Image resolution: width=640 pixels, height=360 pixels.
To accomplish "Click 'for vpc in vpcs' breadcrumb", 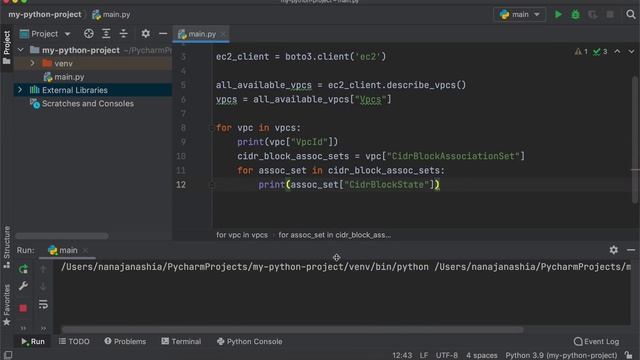I will pyautogui.click(x=242, y=235).
